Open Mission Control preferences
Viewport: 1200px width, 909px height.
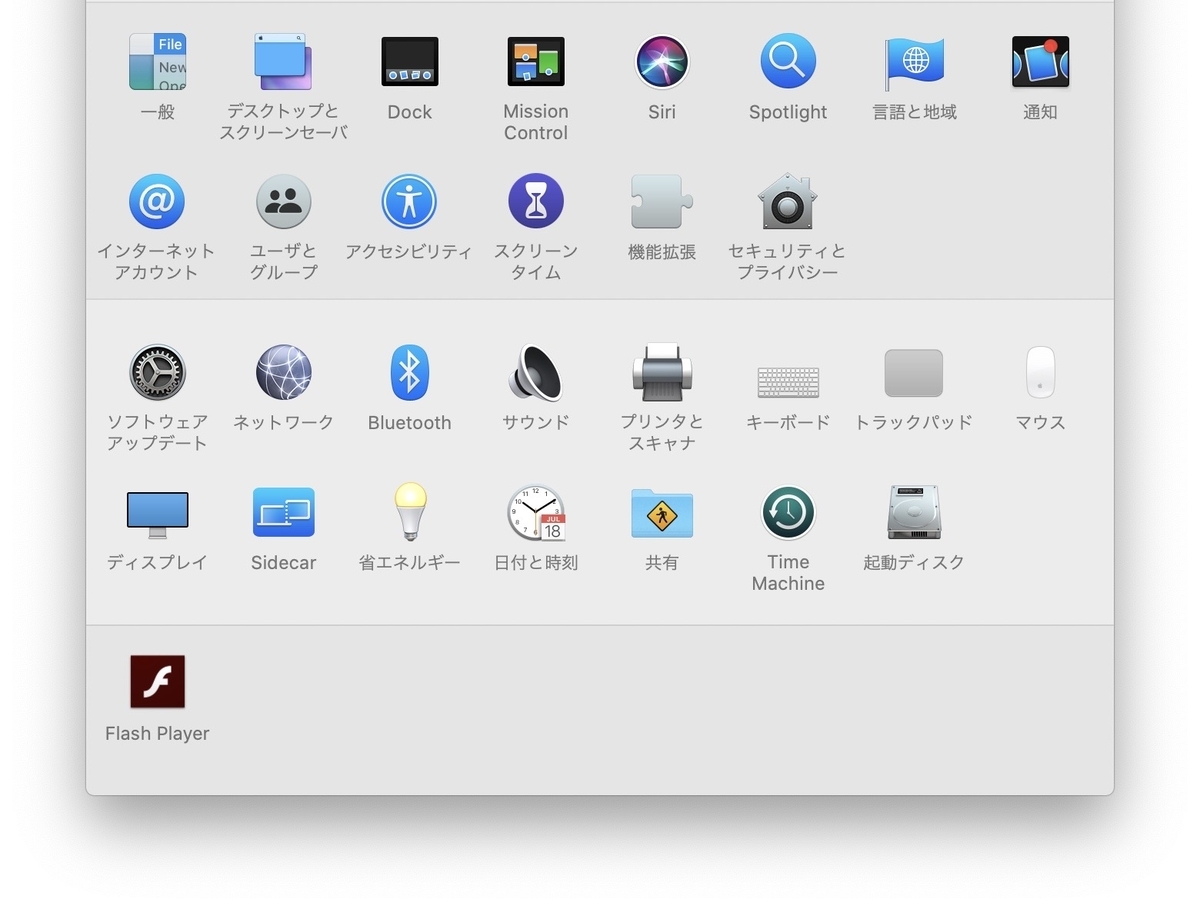536,62
